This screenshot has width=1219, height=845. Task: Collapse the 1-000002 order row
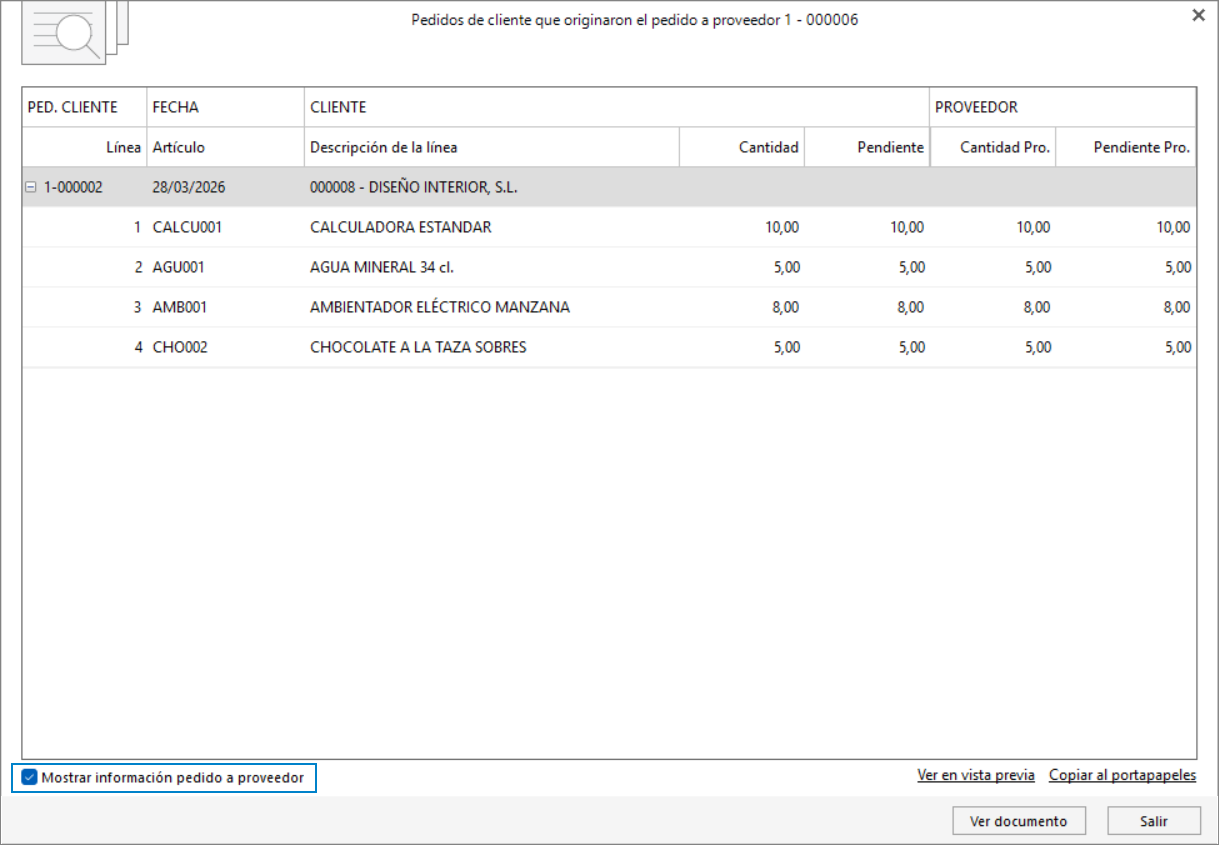31,187
